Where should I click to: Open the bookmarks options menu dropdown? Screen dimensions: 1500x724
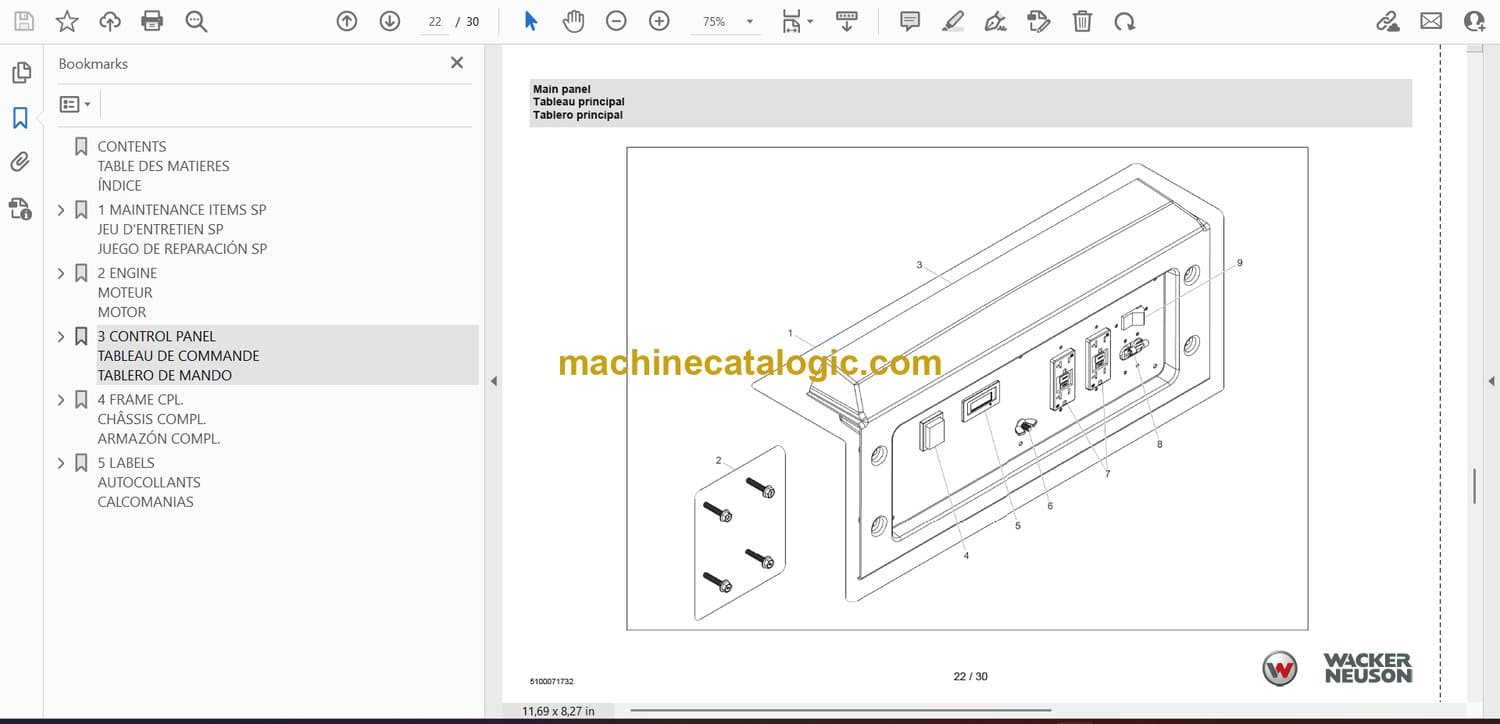[75, 104]
